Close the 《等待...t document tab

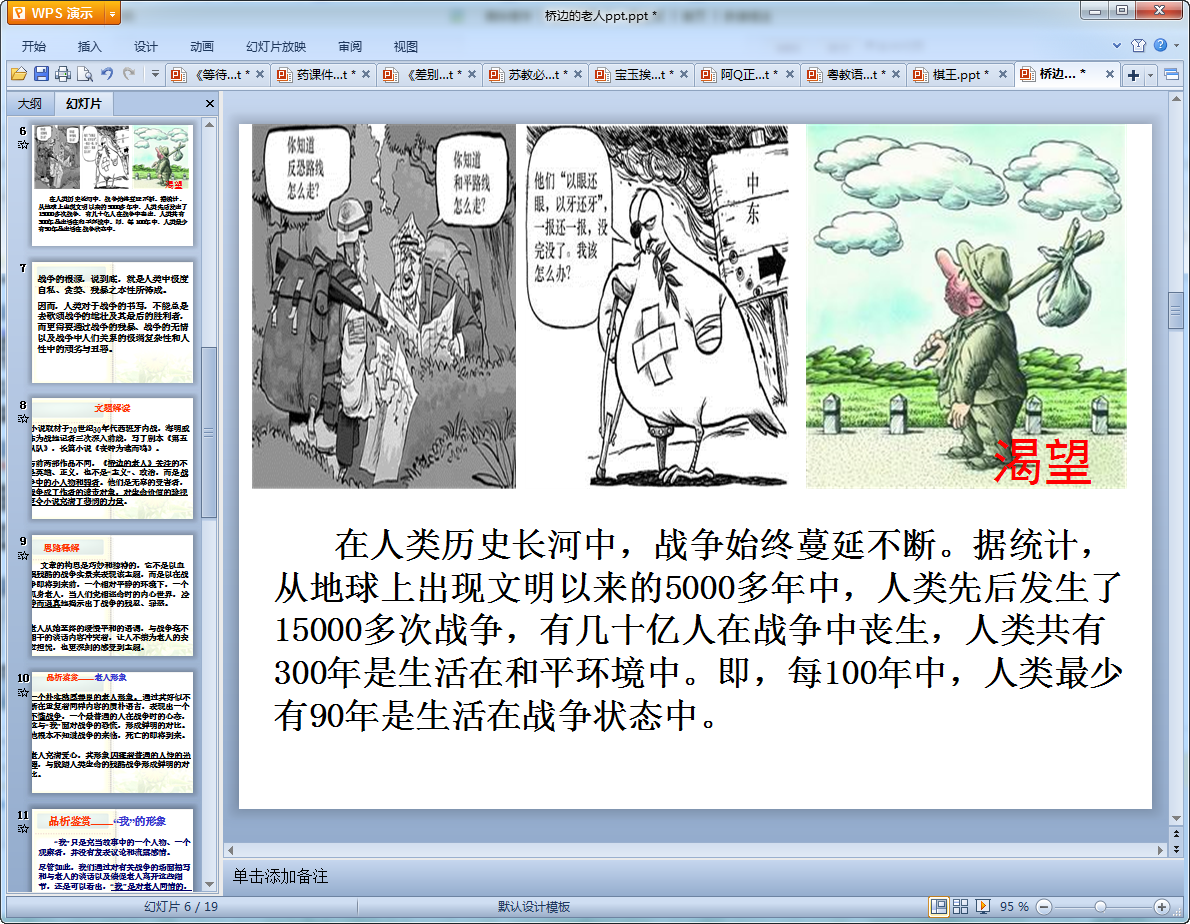[x=260, y=74]
